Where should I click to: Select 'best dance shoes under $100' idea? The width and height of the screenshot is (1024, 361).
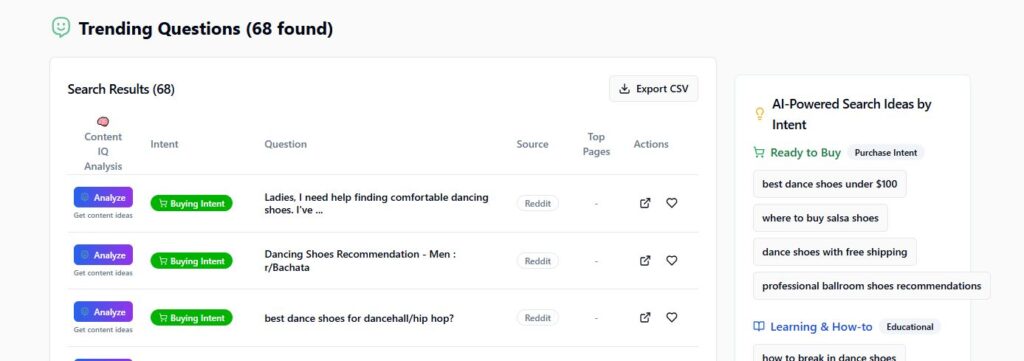coord(829,184)
